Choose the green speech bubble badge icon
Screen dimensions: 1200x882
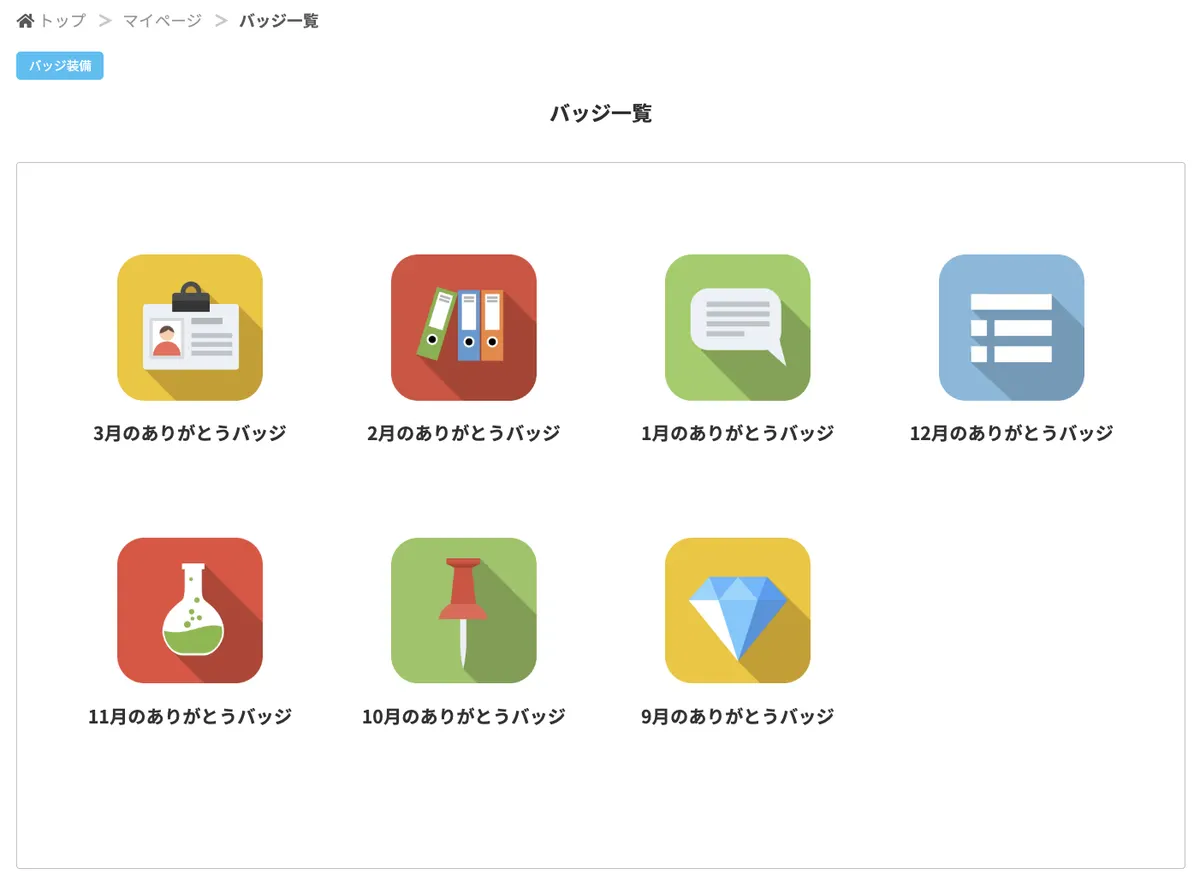tap(738, 327)
